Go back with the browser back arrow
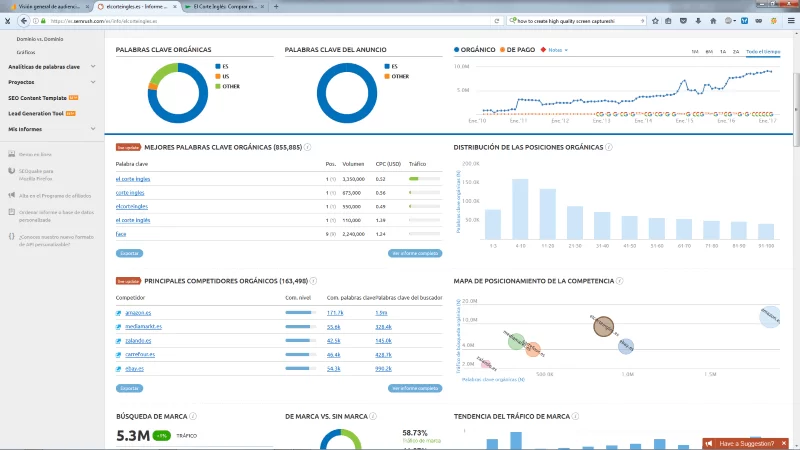Viewport: 800px width, 450px height. [23, 21]
